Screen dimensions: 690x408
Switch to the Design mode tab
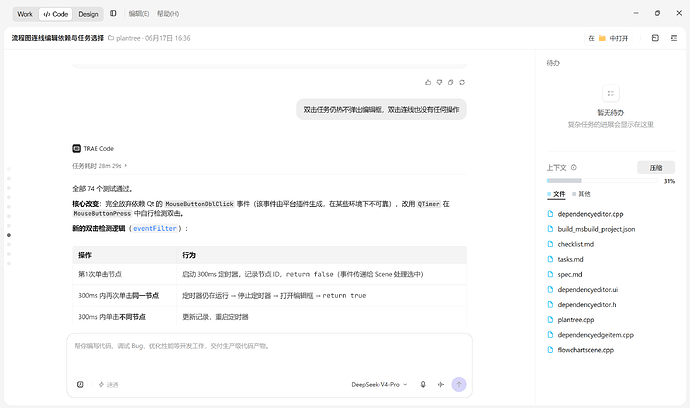[x=88, y=14]
